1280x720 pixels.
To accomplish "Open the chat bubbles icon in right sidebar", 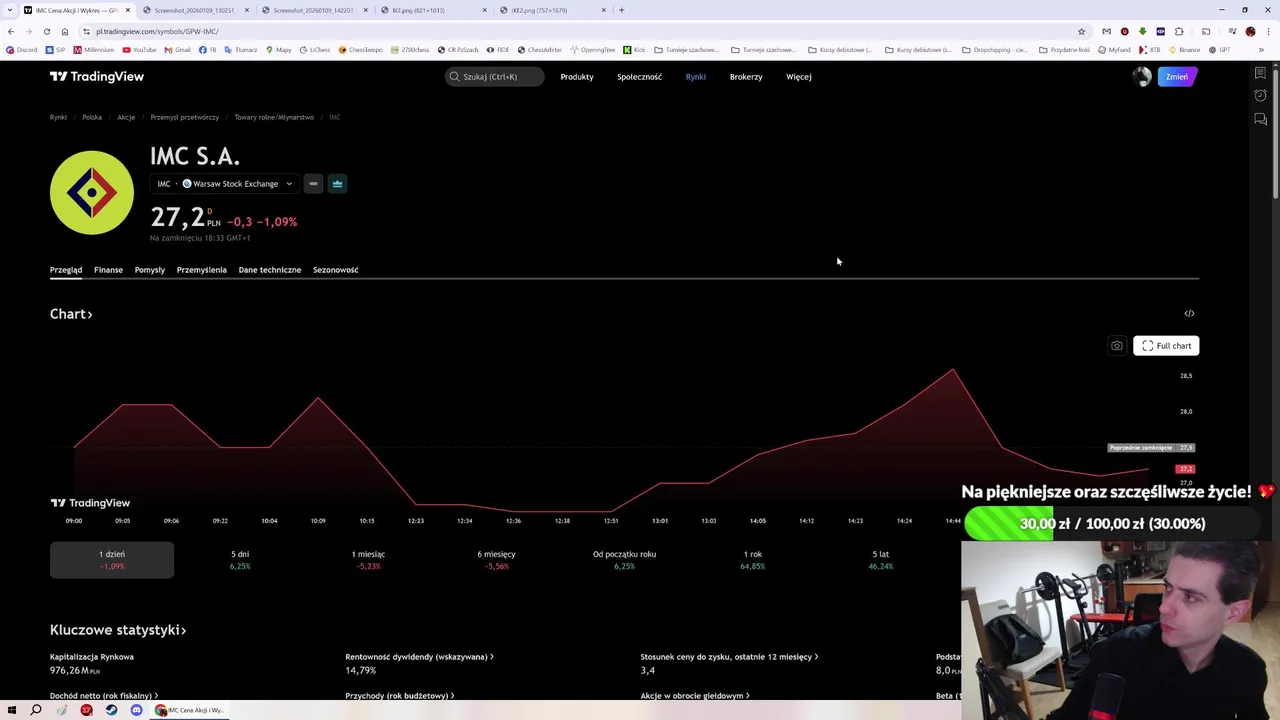I will [x=1260, y=119].
